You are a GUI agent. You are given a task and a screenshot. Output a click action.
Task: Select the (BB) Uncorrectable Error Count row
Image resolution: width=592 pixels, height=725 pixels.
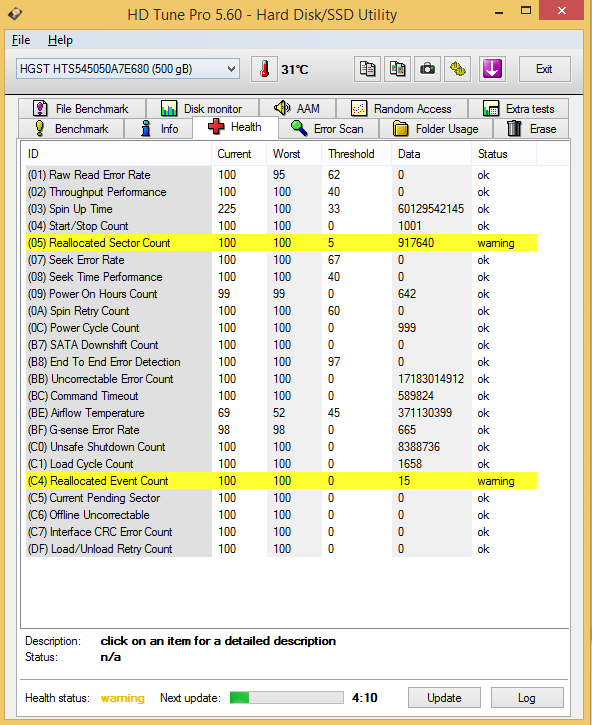pyautogui.click(x=281, y=379)
